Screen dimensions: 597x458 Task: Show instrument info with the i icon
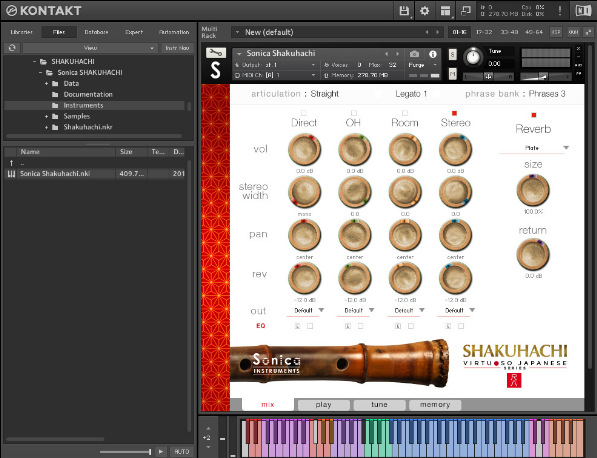pos(433,54)
